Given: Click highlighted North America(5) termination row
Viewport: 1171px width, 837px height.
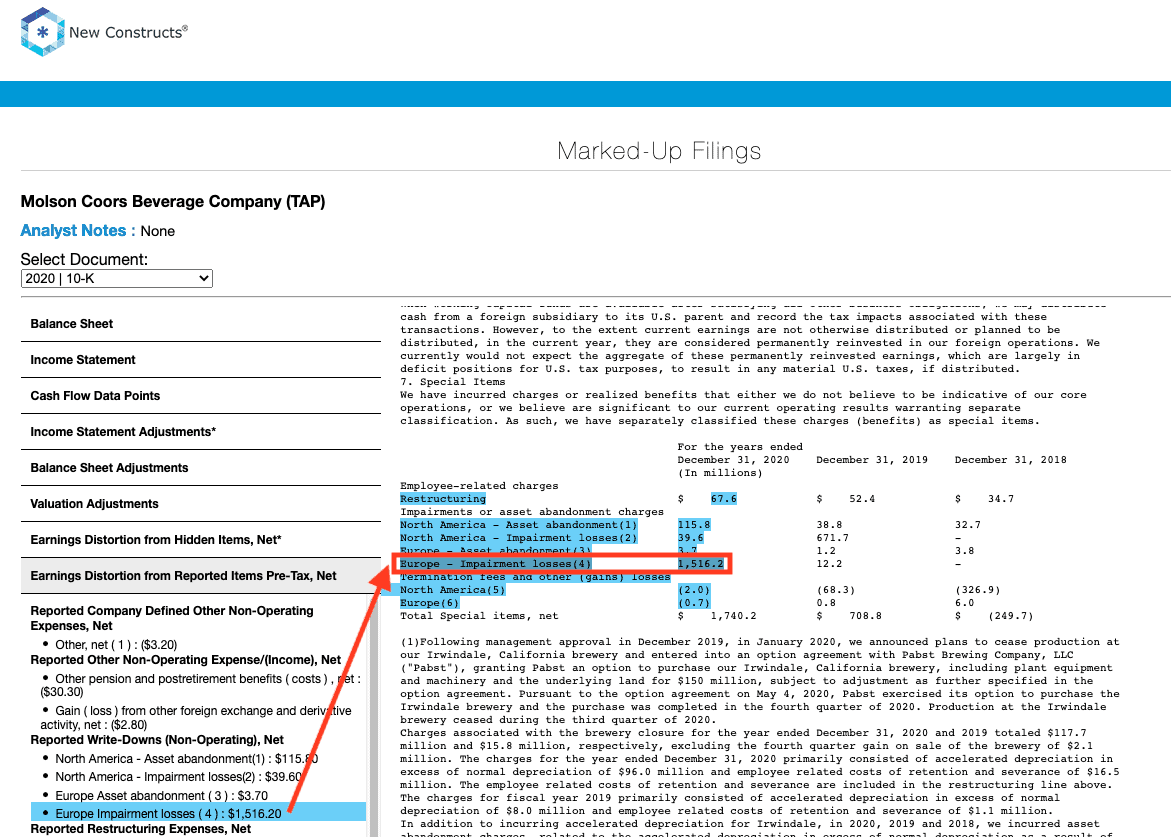Looking at the screenshot, I should click(453, 590).
